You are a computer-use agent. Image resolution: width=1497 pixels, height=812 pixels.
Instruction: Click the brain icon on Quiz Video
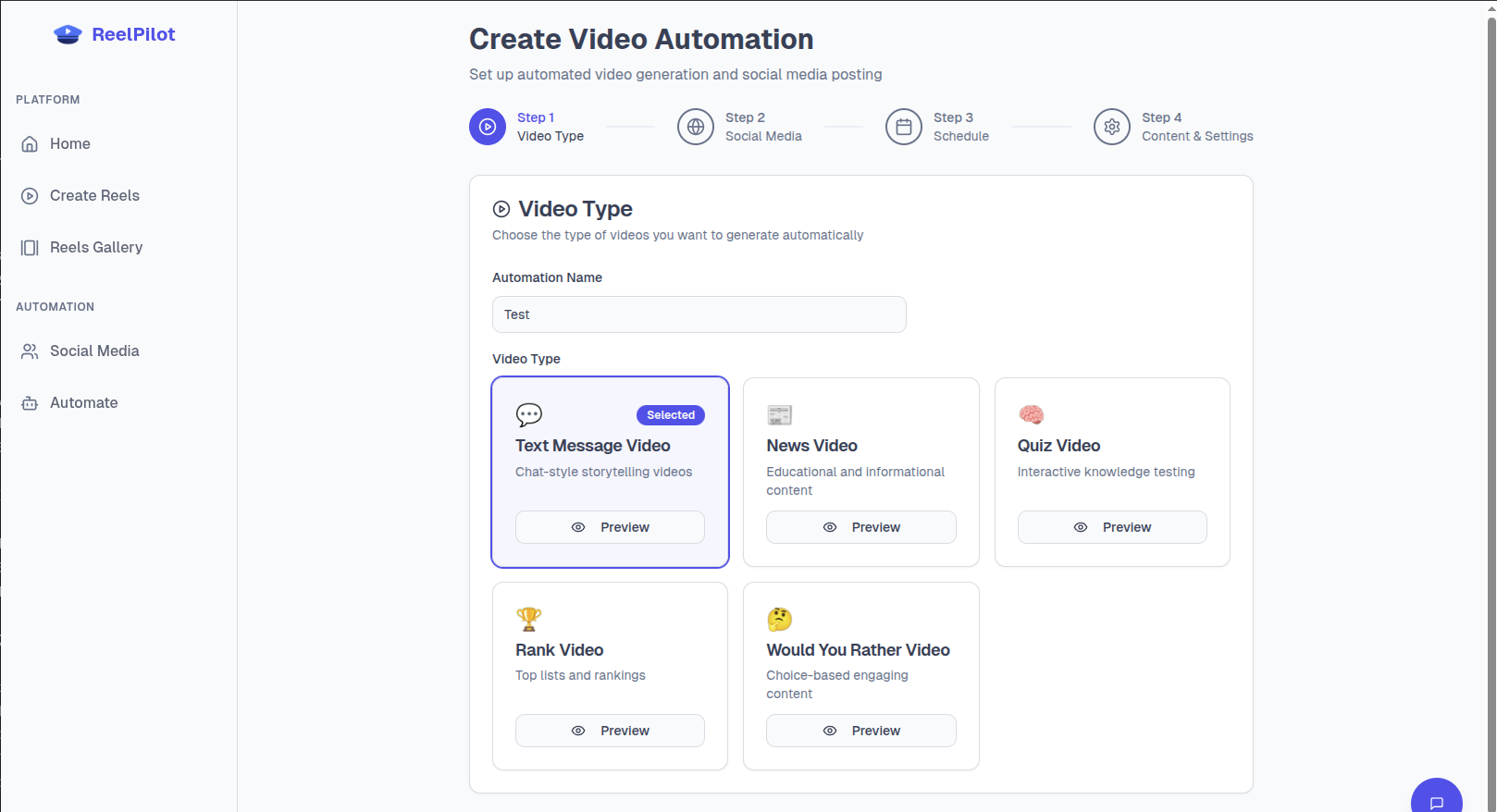point(1031,414)
